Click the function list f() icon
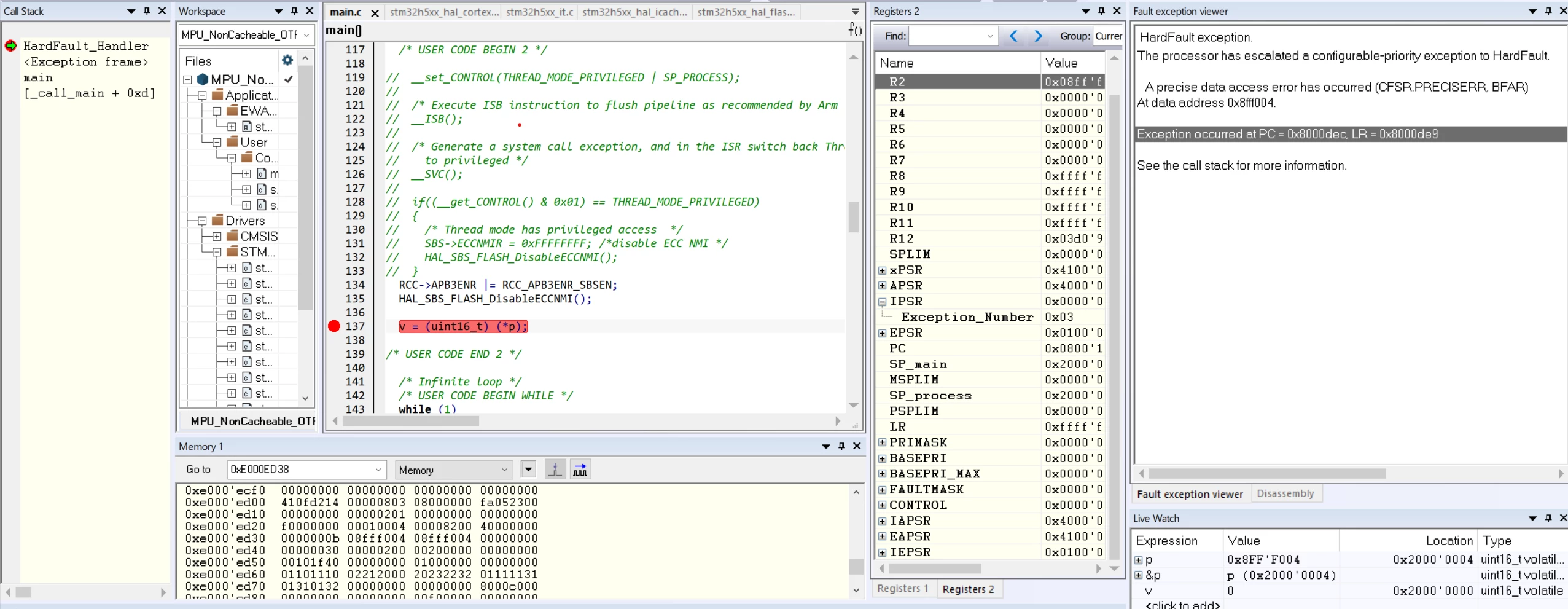The height and width of the screenshot is (609, 1568). pos(855,29)
